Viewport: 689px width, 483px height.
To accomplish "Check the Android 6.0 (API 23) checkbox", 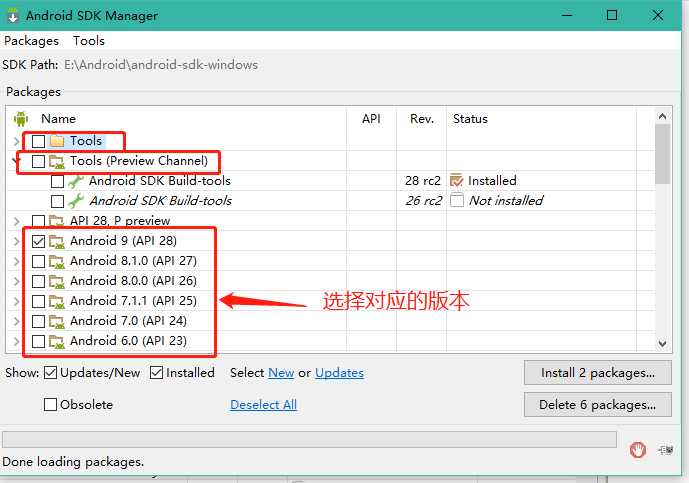I will (x=38, y=341).
